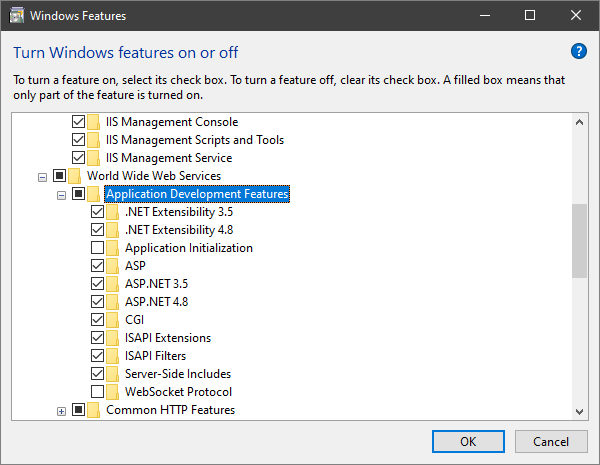
Task: Expand the Common HTTP Features node
Action: (x=61, y=411)
